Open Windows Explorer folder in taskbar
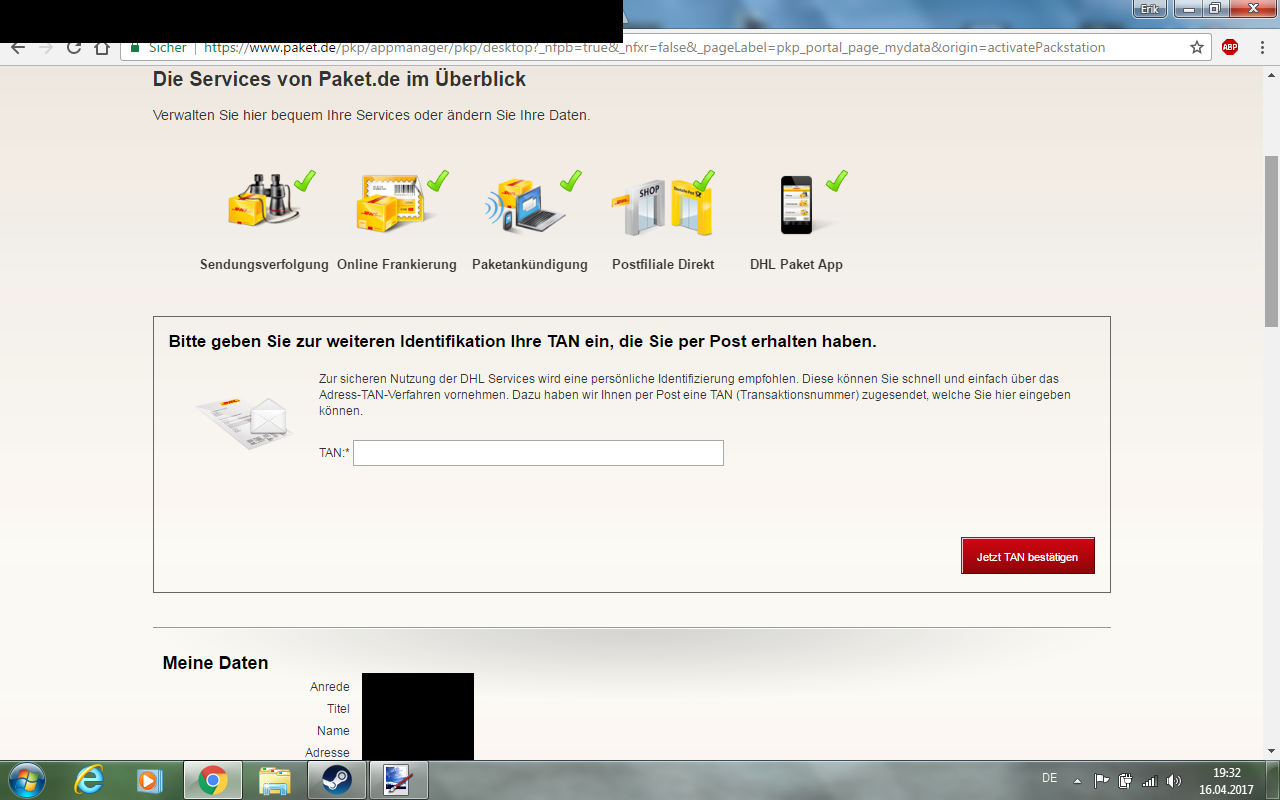Viewport: 1280px width, 800px height. coord(274,780)
